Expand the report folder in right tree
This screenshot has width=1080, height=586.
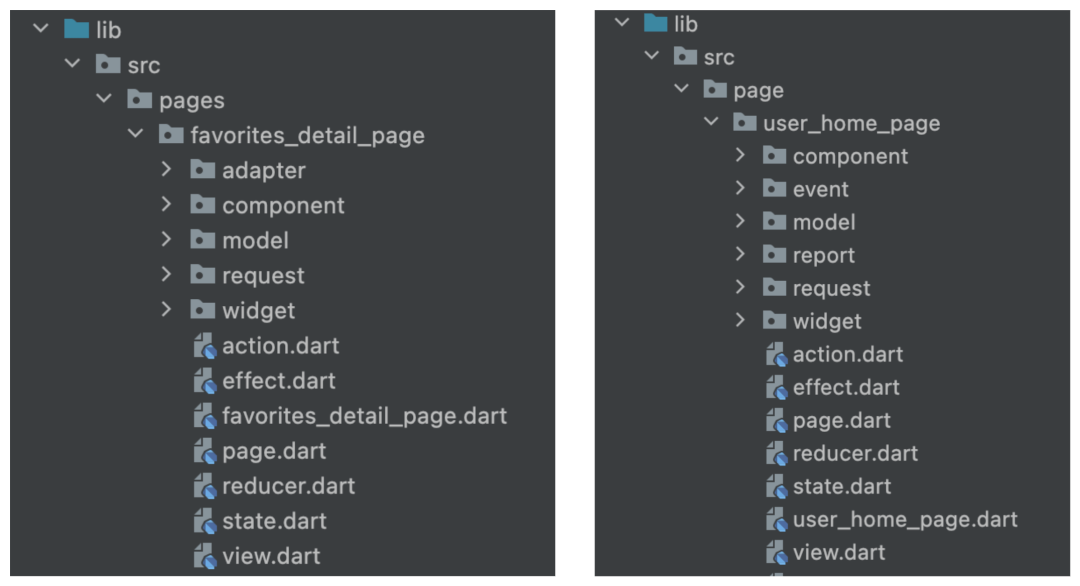click(x=740, y=254)
